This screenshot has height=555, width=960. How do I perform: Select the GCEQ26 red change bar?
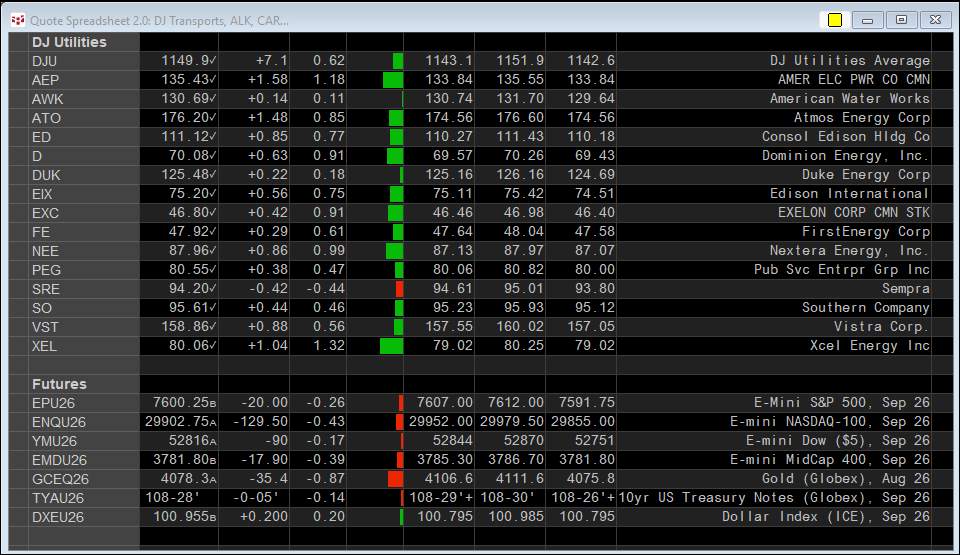[x=396, y=478]
